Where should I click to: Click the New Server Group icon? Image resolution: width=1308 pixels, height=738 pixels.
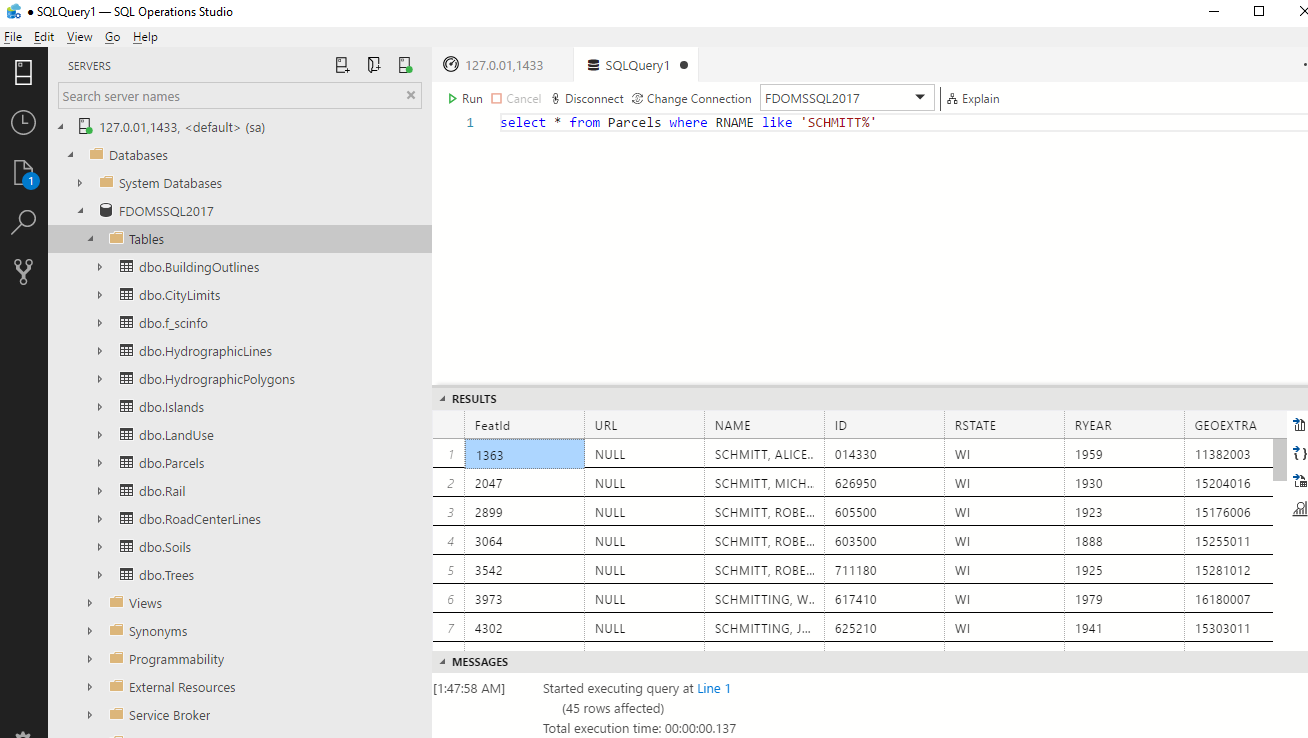(x=374, y=65)
